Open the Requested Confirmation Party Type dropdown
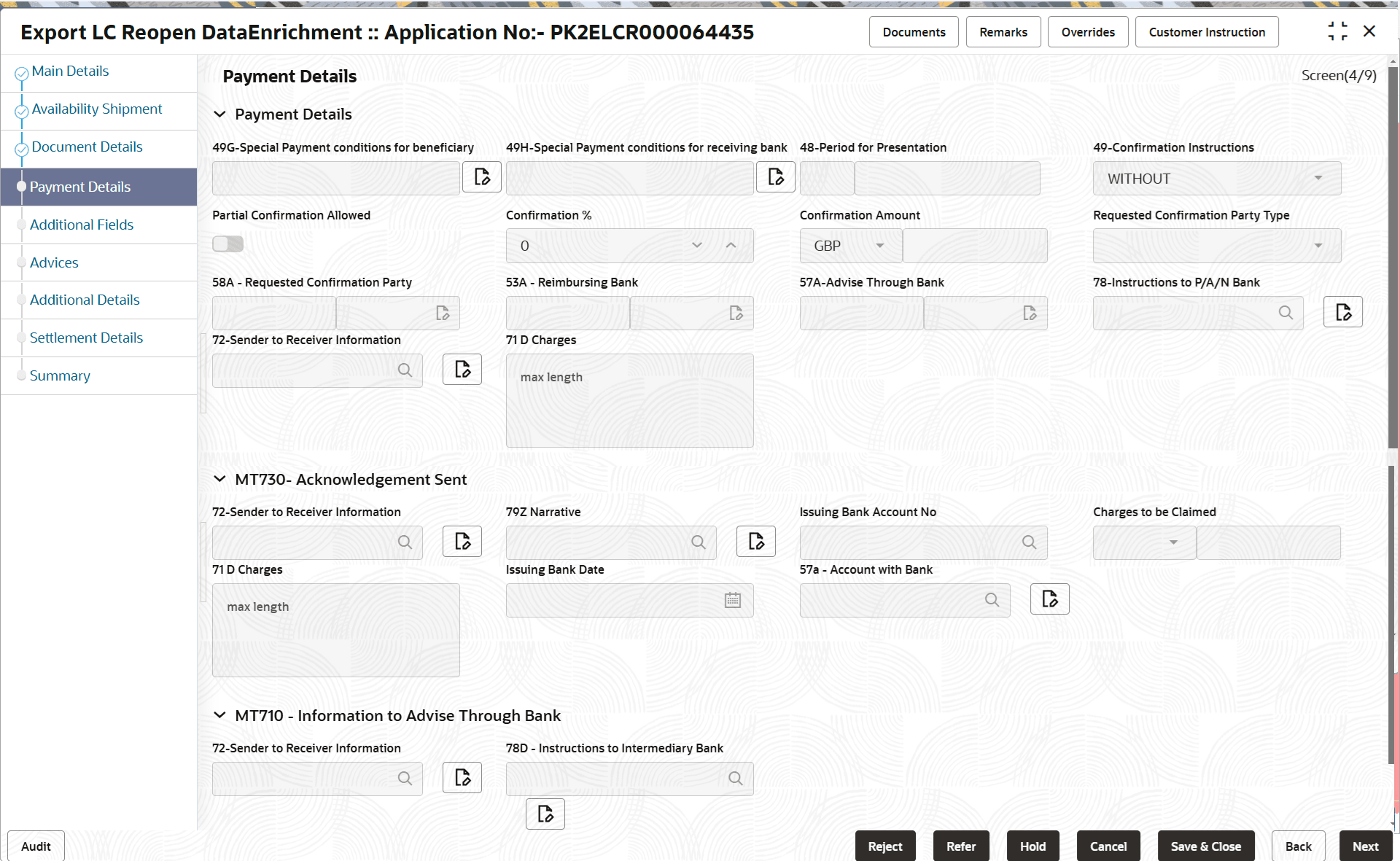 tap(1318, 246)
